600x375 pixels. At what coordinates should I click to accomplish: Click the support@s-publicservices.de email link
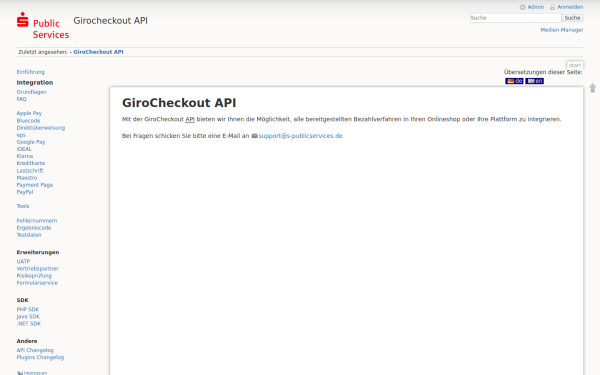pos(300,136)
